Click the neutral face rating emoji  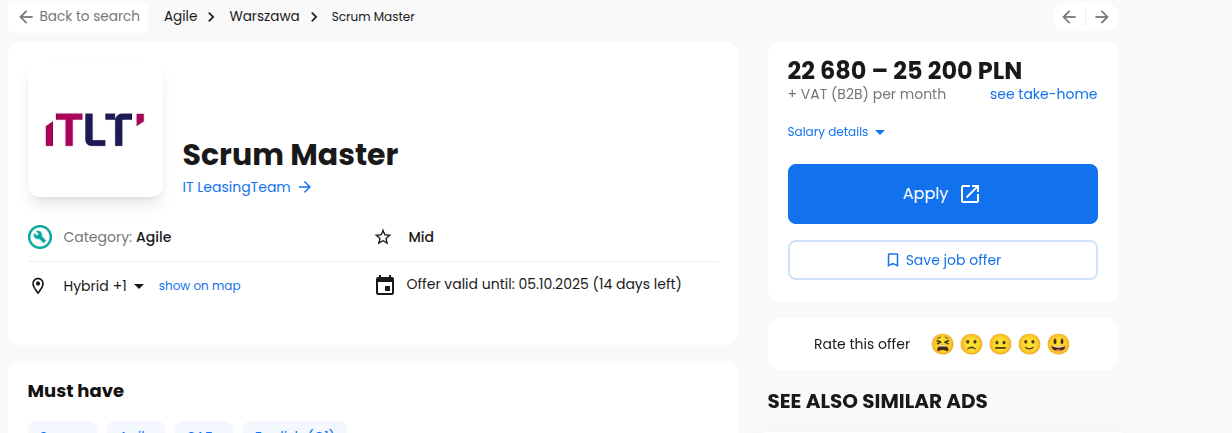pos(1000,344)
